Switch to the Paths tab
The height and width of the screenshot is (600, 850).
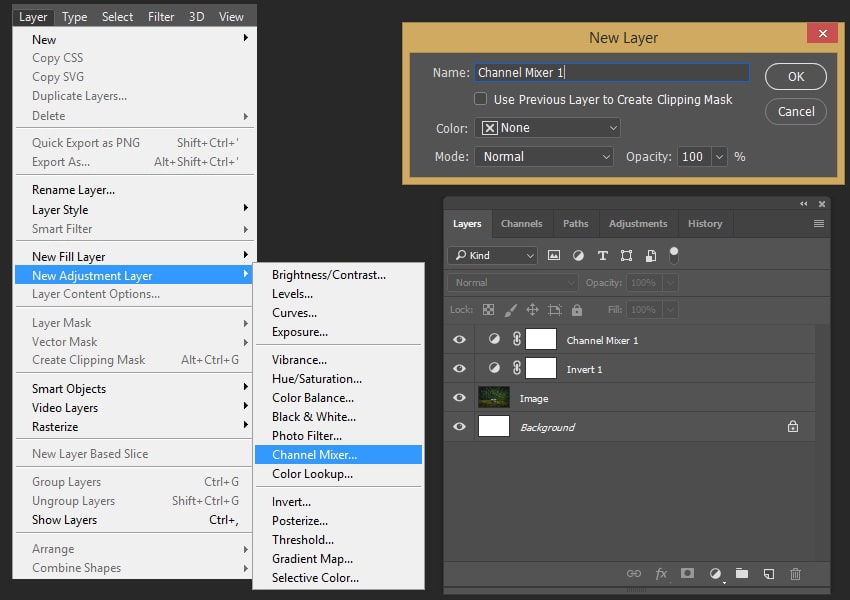(576, 223)
